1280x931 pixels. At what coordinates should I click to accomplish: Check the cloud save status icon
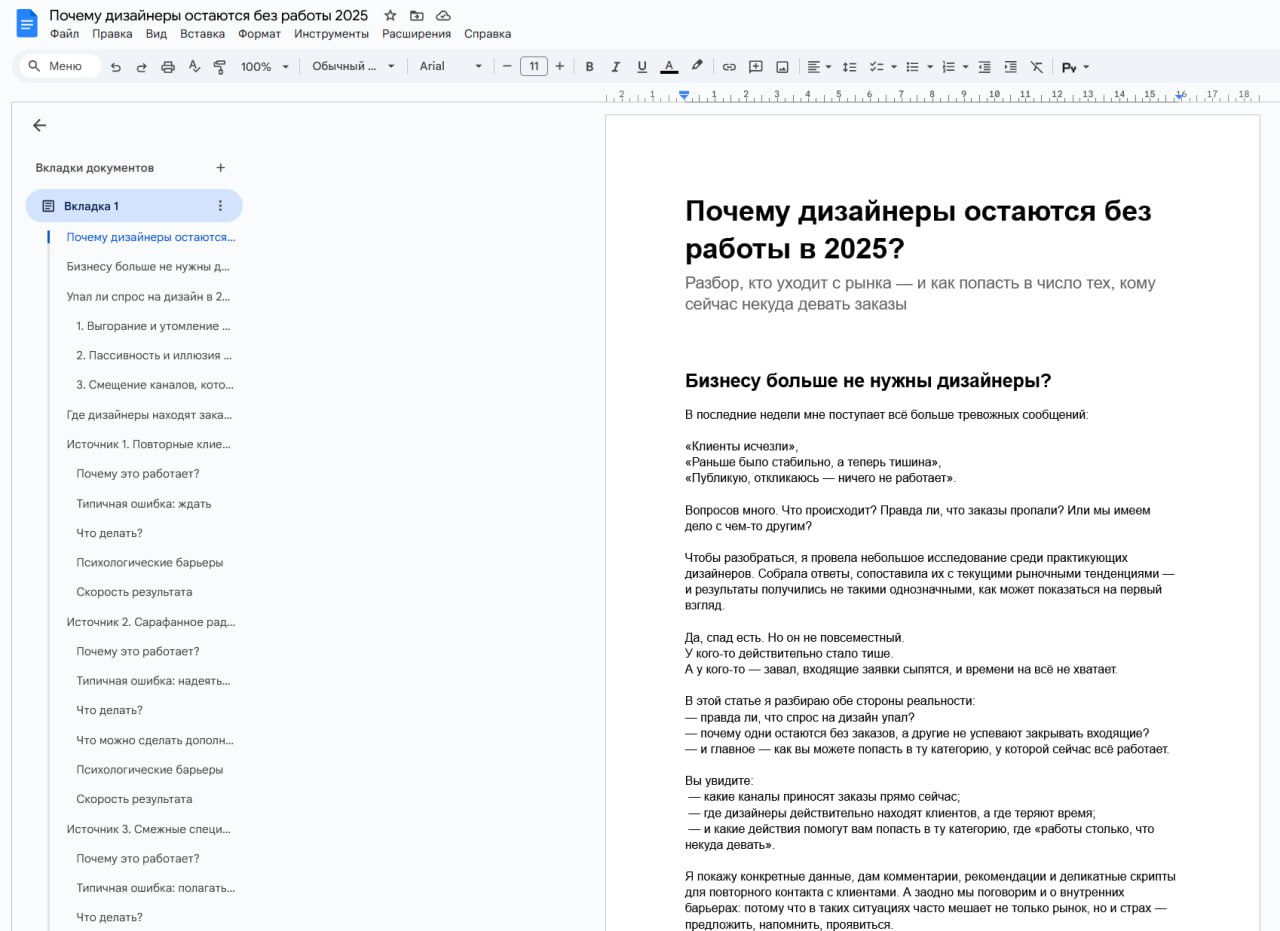click(x=443, y=16)
